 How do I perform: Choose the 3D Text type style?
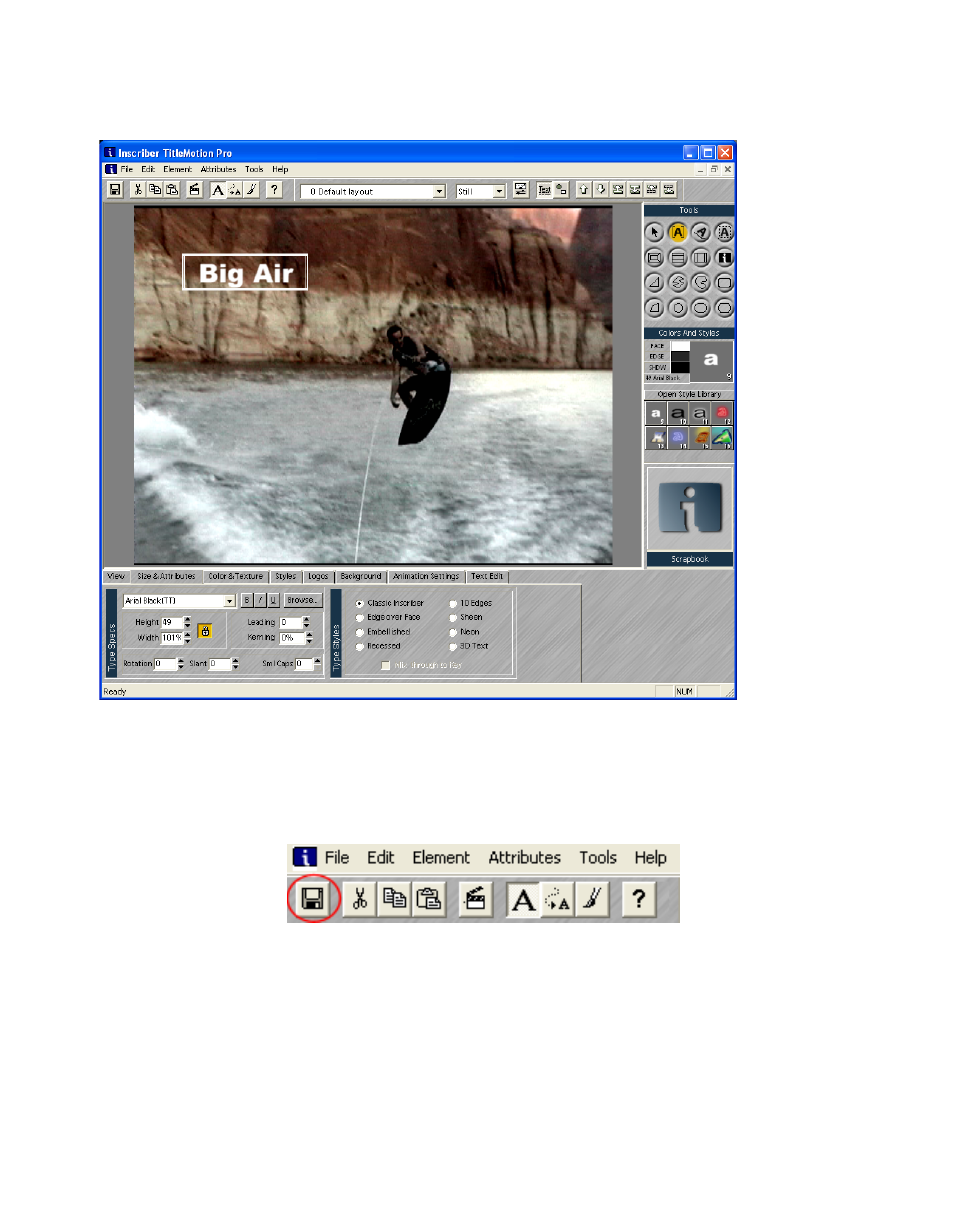470,647
